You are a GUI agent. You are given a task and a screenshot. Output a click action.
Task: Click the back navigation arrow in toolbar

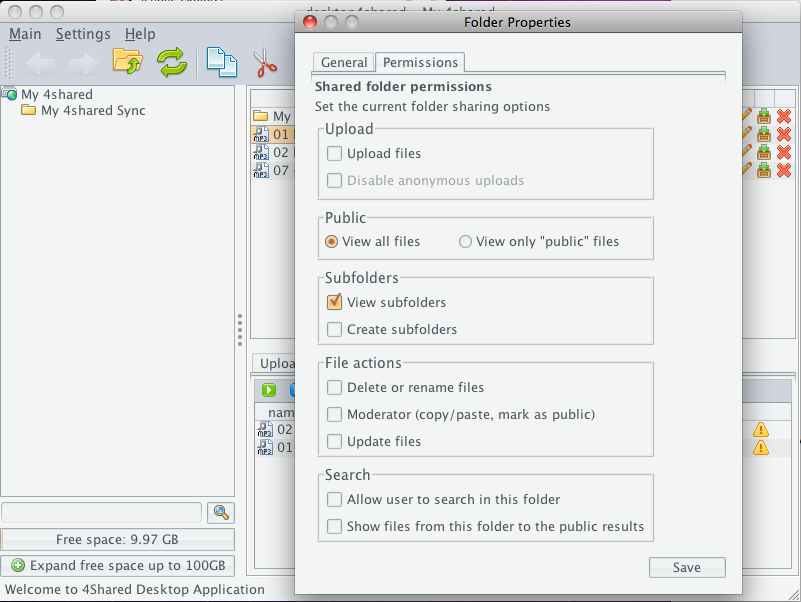(x=40, y=63)
